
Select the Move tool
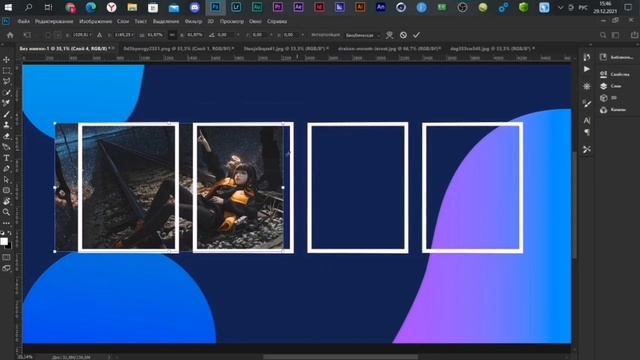tap(7, 60)
